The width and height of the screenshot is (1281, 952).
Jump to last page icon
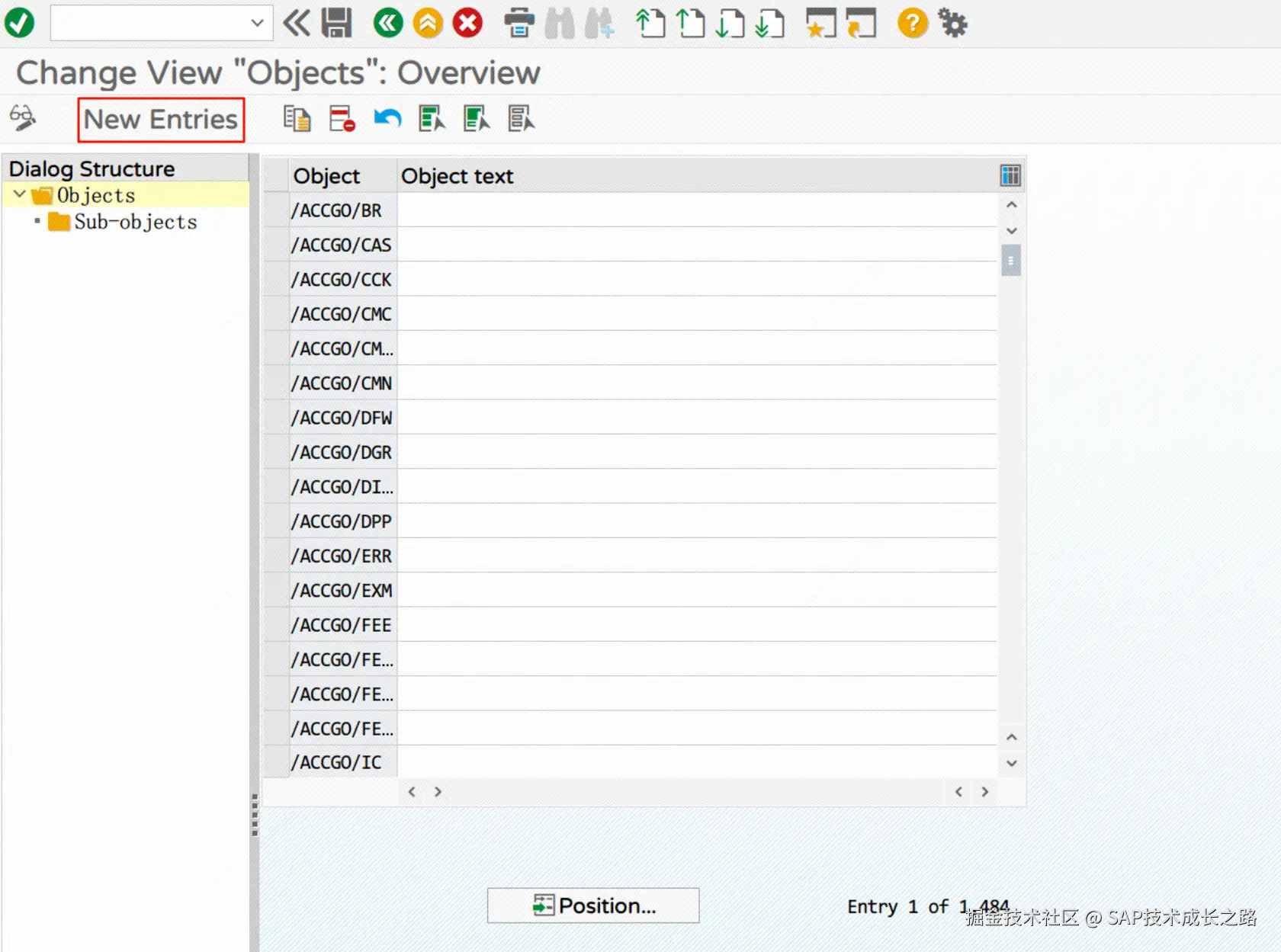[769, 23]
